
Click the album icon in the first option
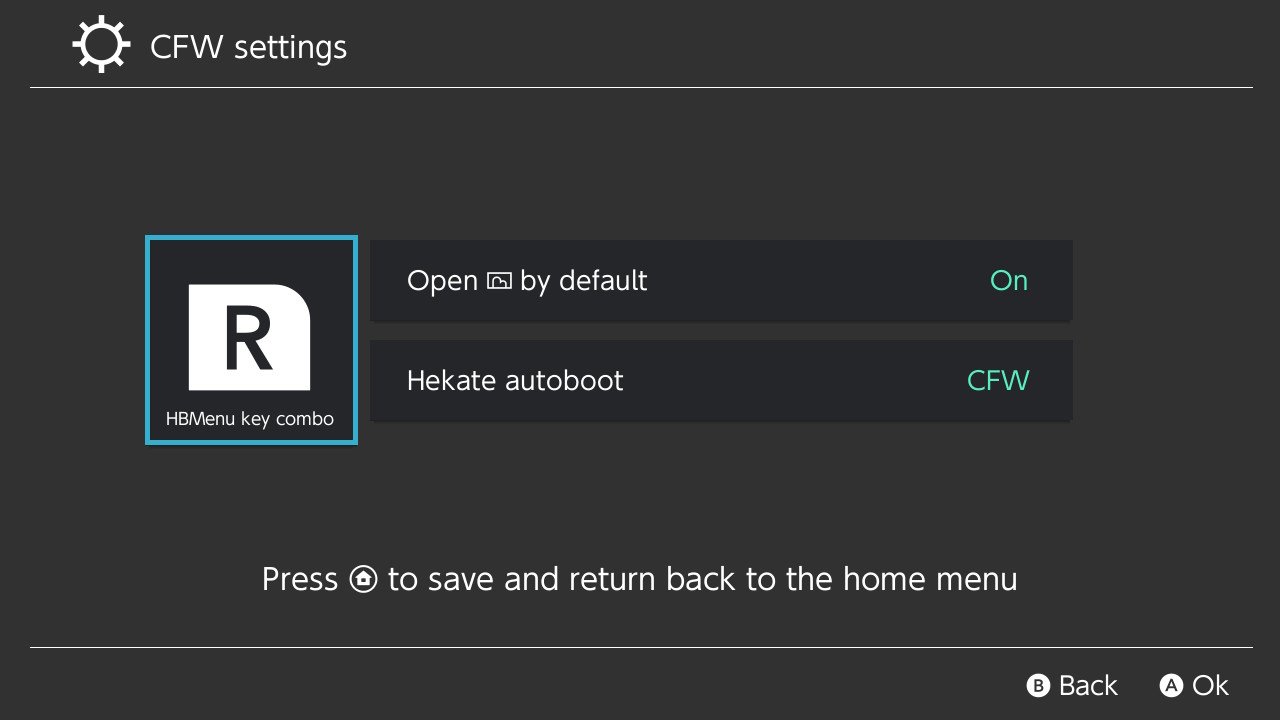(499, 281)
